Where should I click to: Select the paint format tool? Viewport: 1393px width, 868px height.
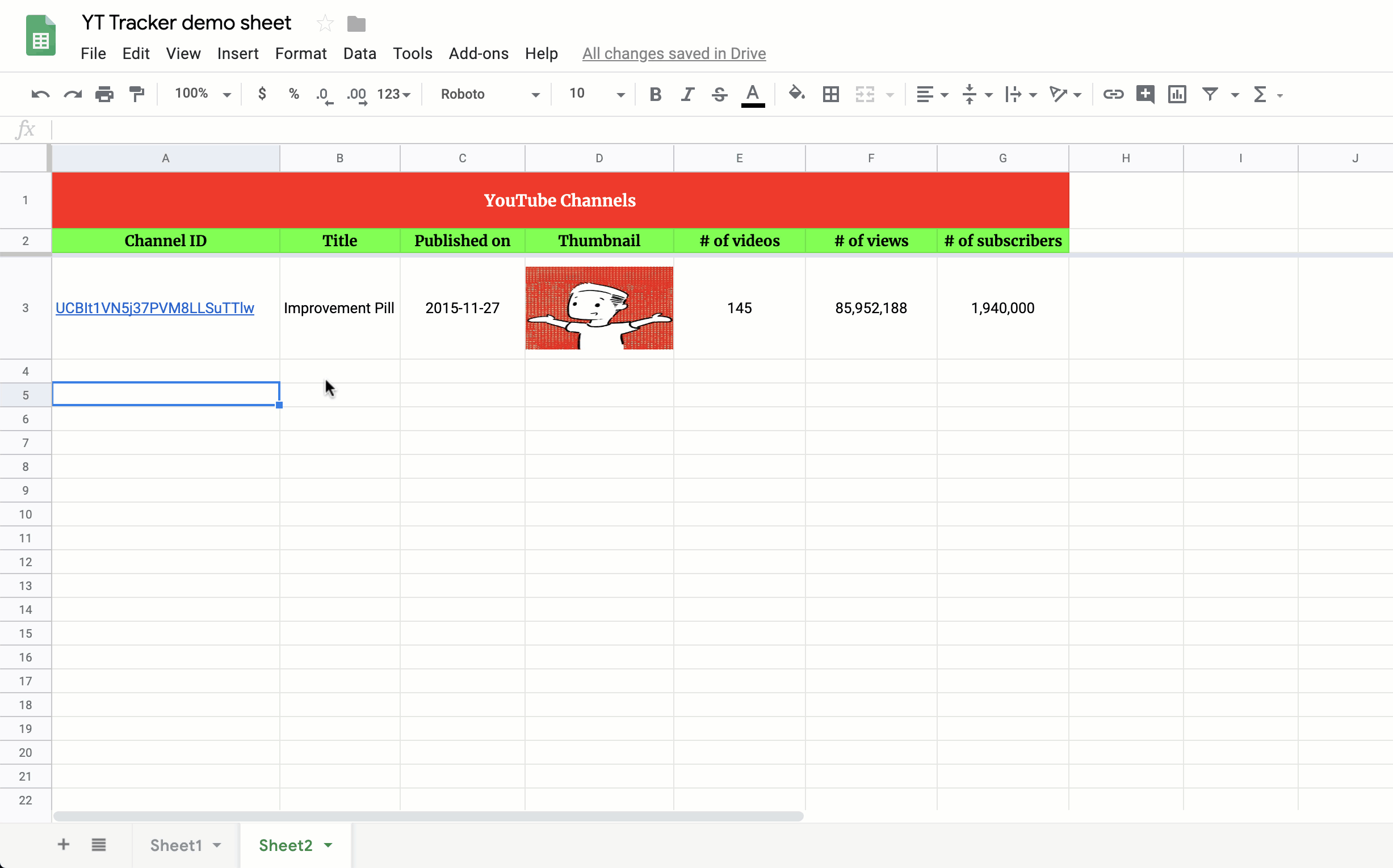click(x=137, y=94)
